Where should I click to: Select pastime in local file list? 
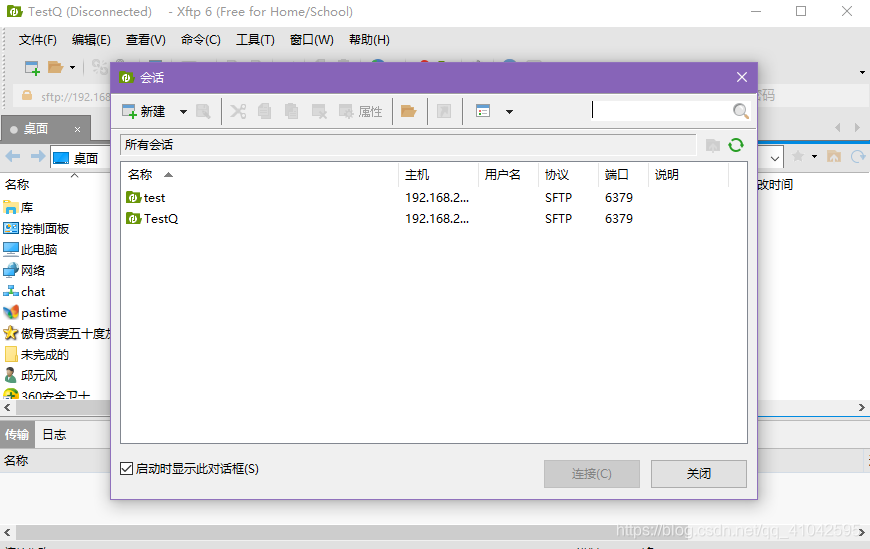36,313
